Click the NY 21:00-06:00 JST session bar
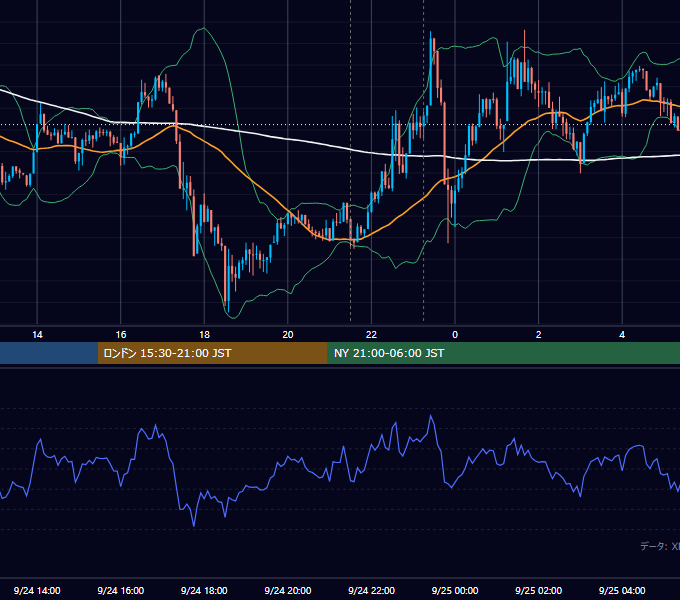This screenshot has height=600, width=680. pos(503,353)
